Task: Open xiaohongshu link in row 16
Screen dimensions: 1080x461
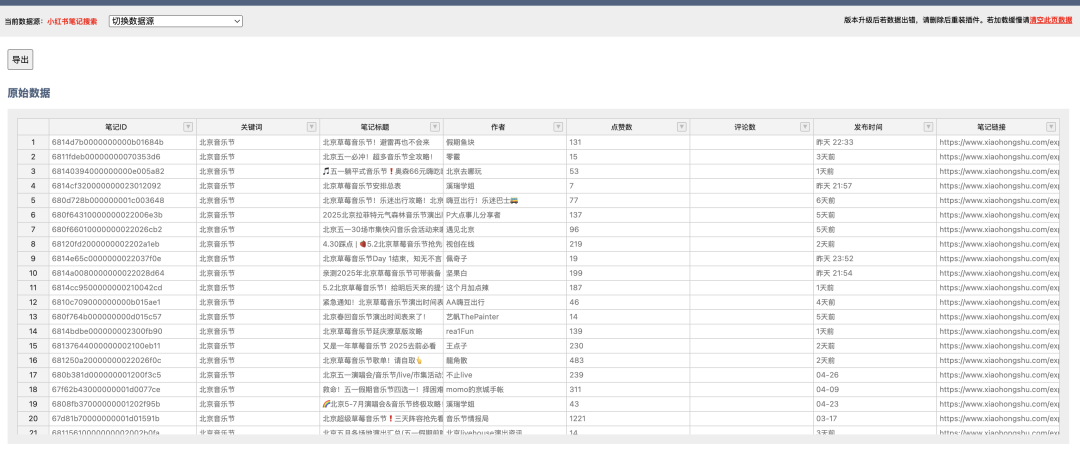Action: click(998, 360)
